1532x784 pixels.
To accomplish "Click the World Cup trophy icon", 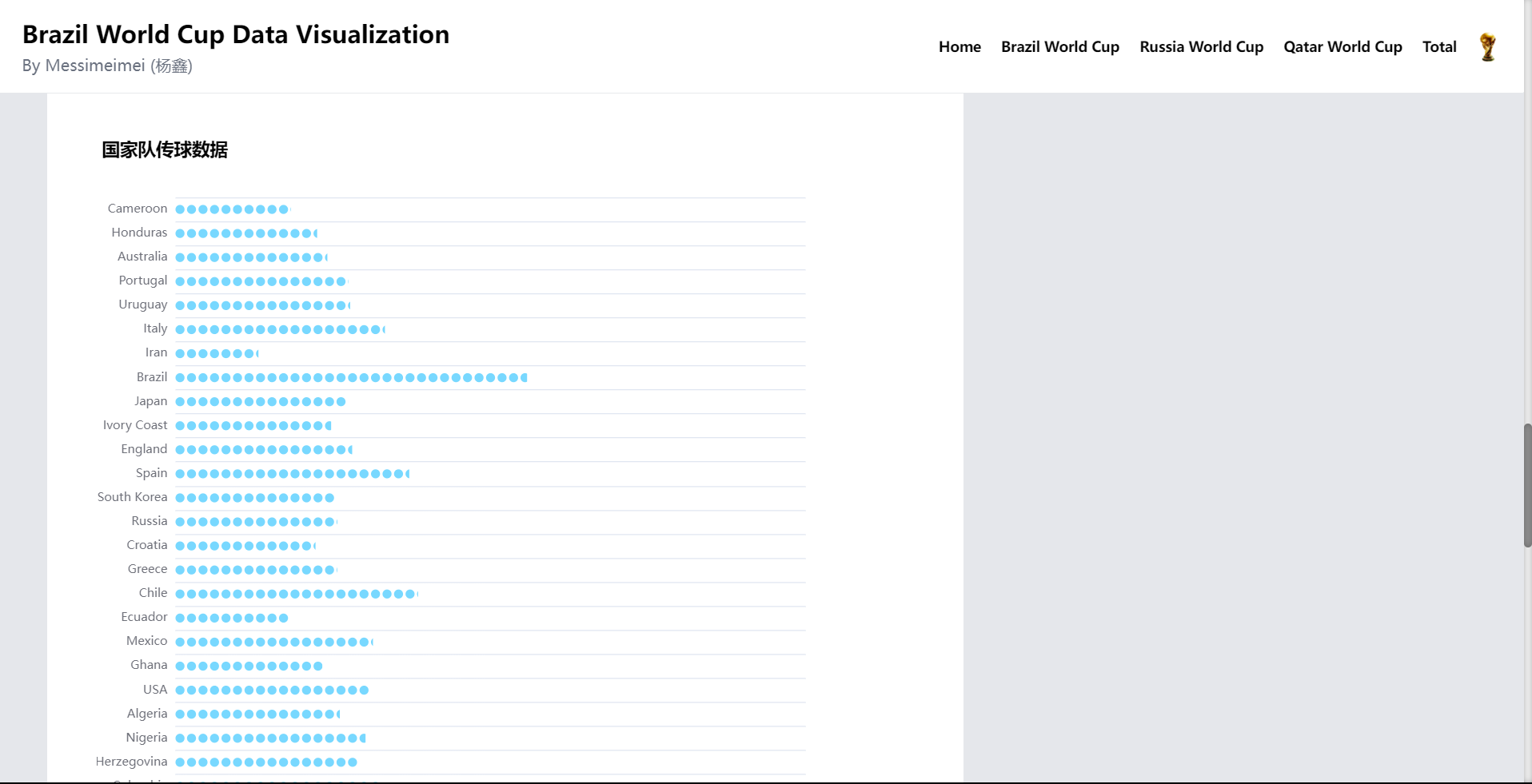I will (x=1487, y=47).
